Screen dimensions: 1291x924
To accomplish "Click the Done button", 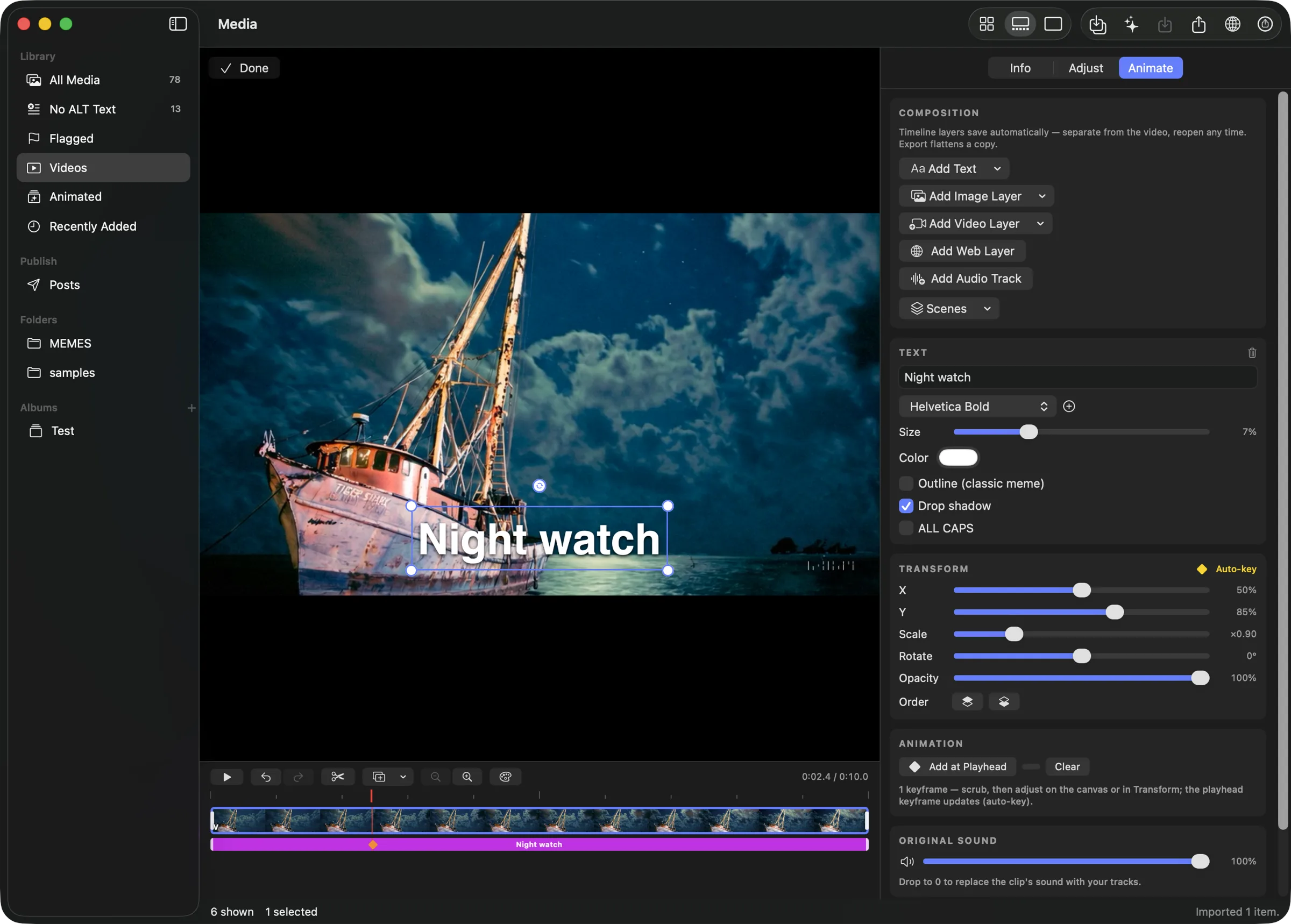I will 244,68.
